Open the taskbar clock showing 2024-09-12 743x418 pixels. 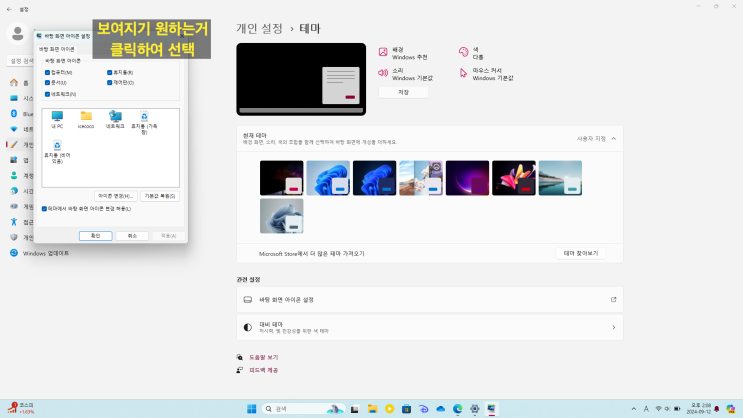pos(698,409)
